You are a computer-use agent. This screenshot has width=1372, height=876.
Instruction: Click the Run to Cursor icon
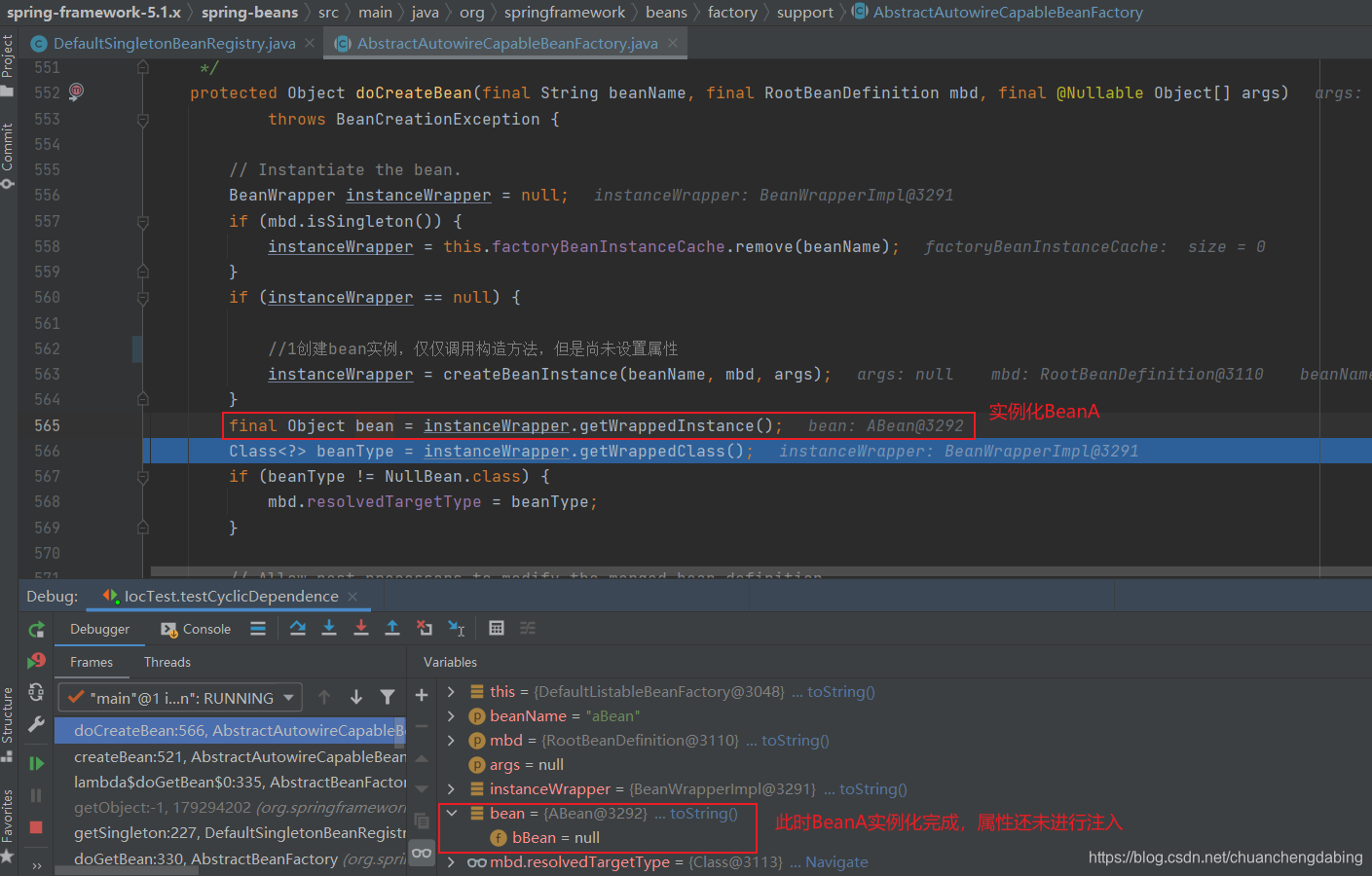click(456, 629)
